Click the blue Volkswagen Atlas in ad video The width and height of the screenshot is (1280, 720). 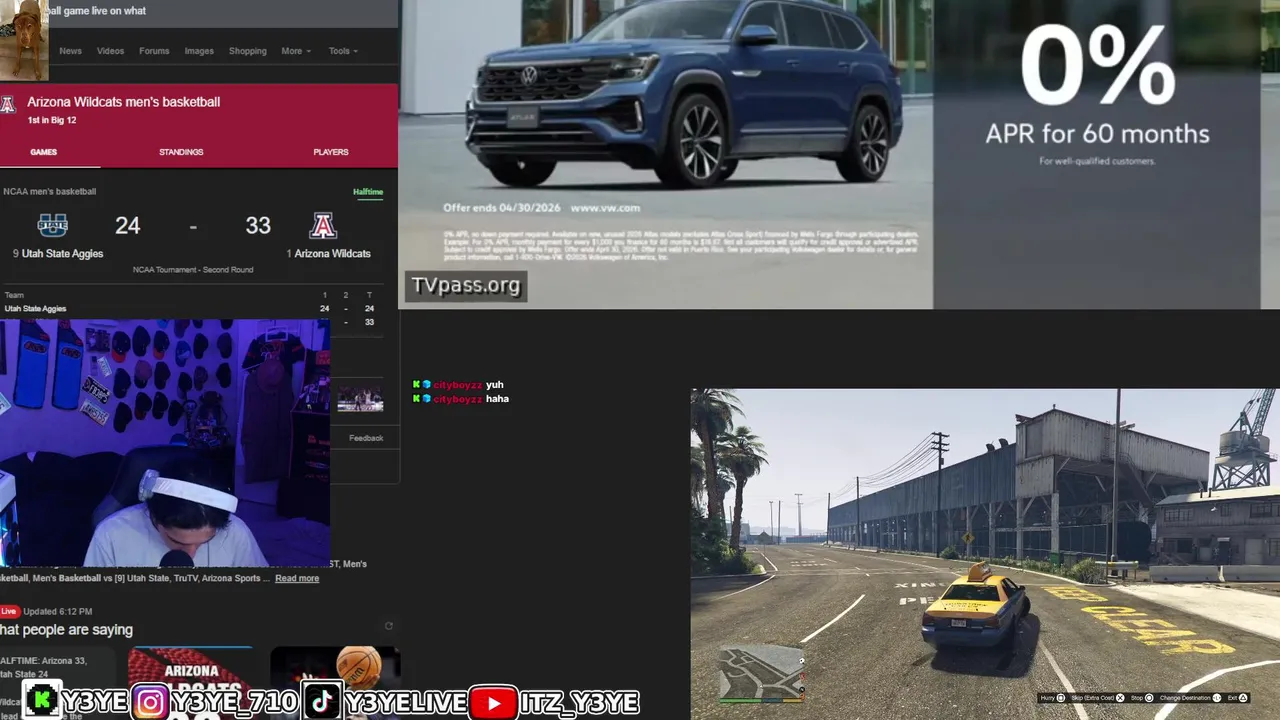tap(685, 92)
